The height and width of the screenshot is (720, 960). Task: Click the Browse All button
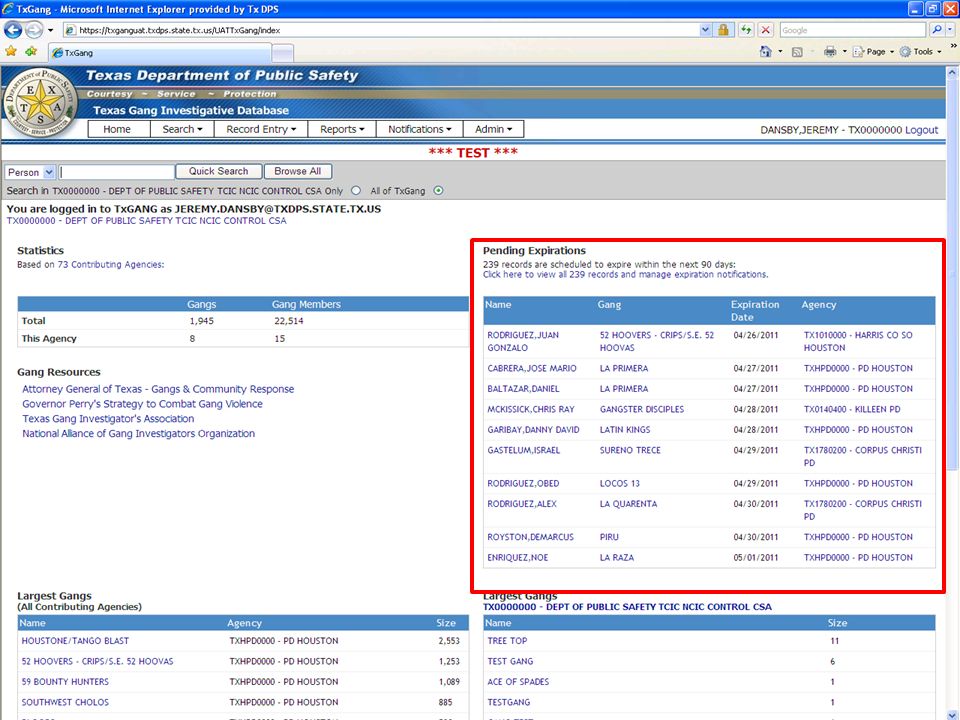coord(298,171)
